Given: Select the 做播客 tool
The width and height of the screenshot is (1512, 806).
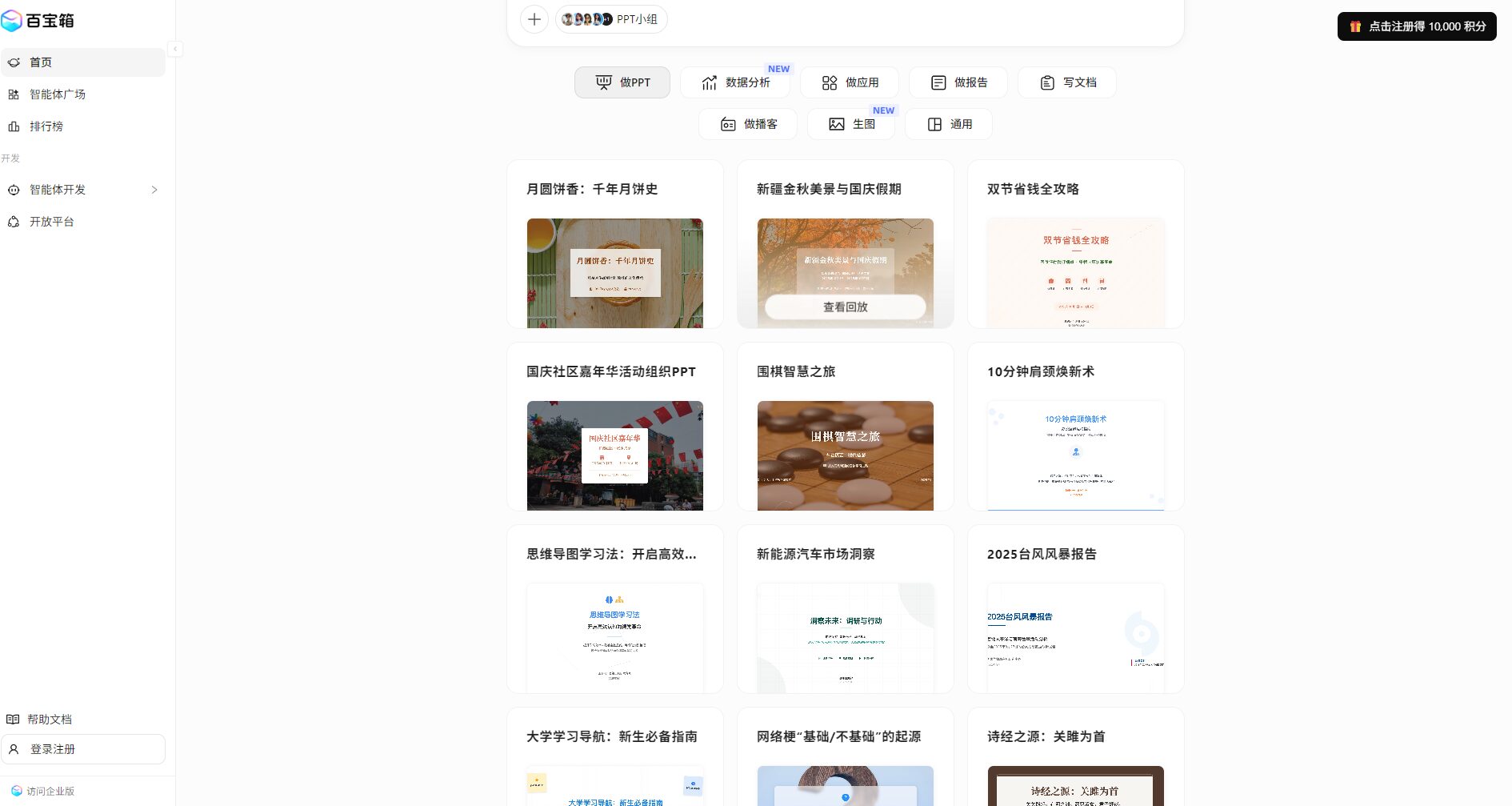Looking at the screenshot, I should 748,123.
